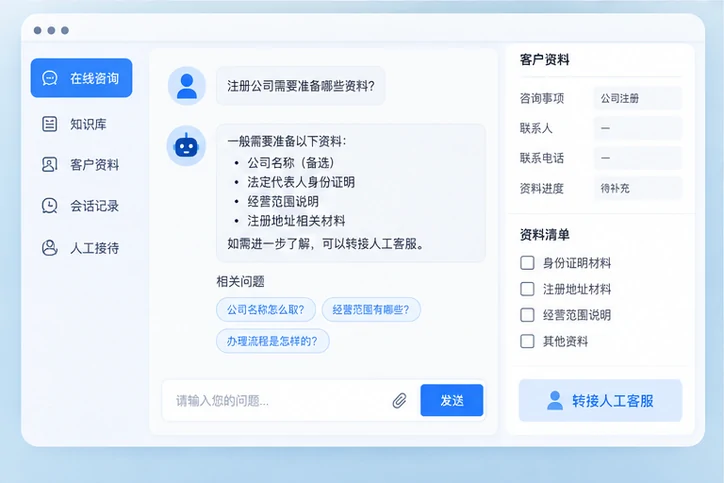Select 人工接待 in sidebar
This screenshot has width=724, height=483.
[x=81, y=248]
